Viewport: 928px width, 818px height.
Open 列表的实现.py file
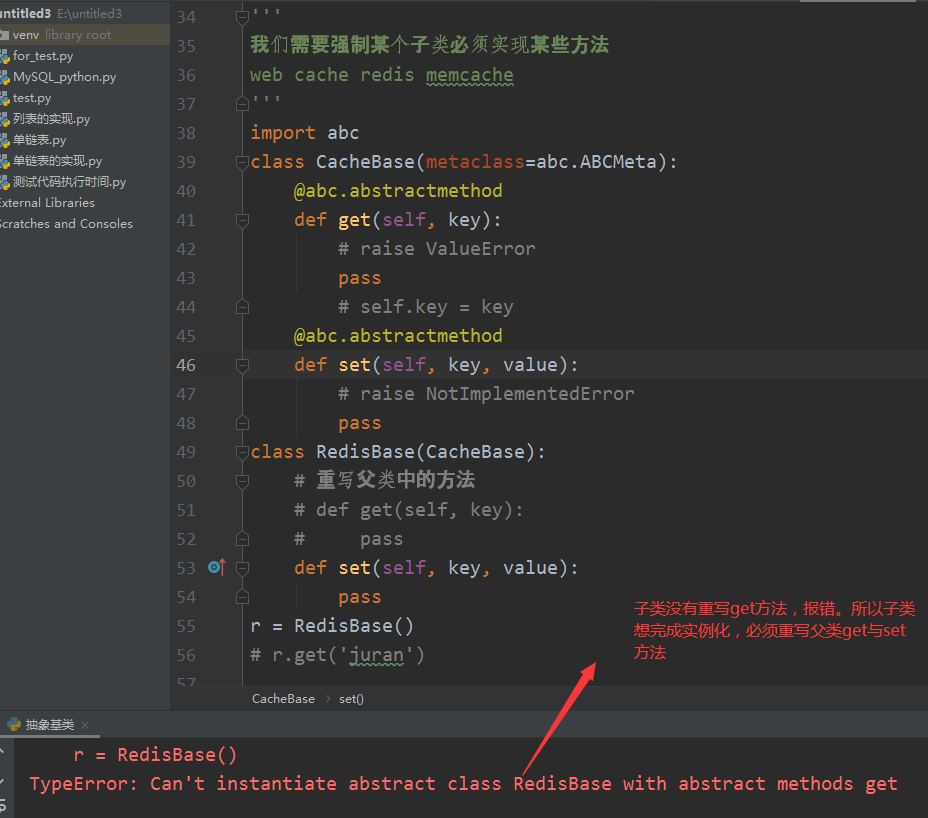(x=51, y=119)
